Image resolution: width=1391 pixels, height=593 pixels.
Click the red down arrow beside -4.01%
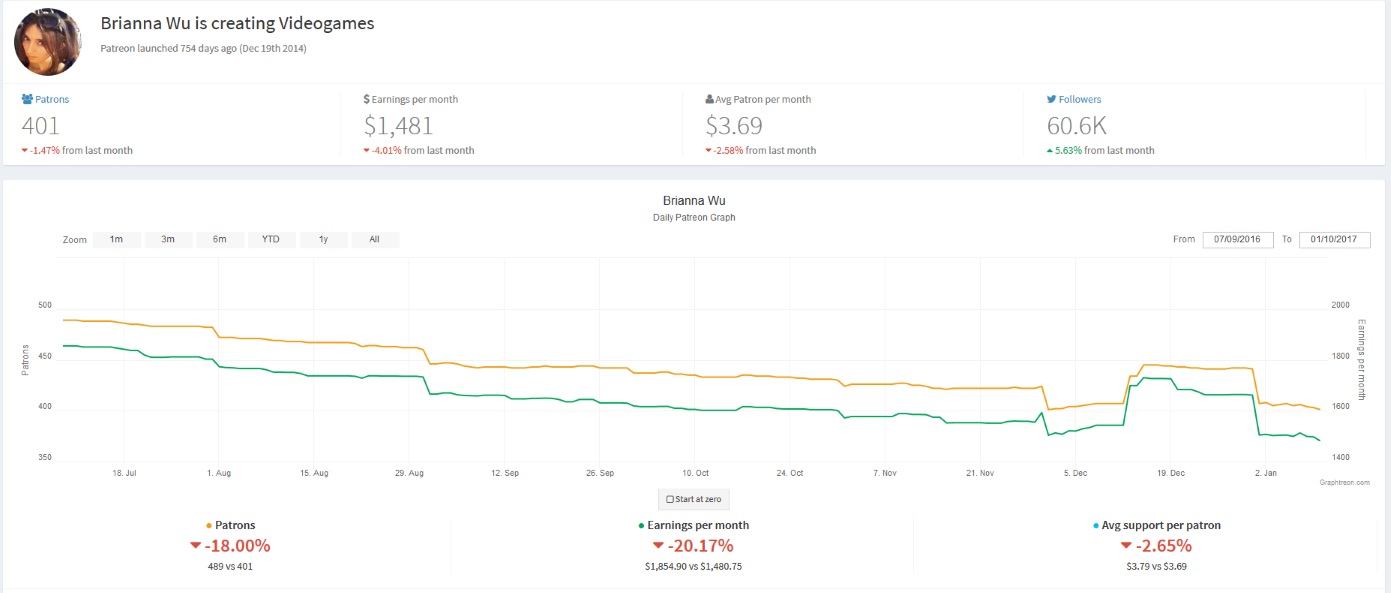(367, 151)
